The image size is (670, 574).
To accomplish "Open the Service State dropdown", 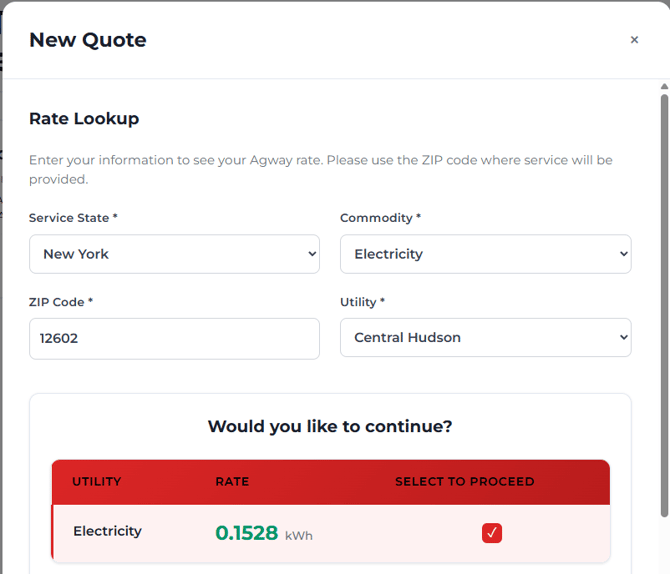I will [x=174, y=254].
